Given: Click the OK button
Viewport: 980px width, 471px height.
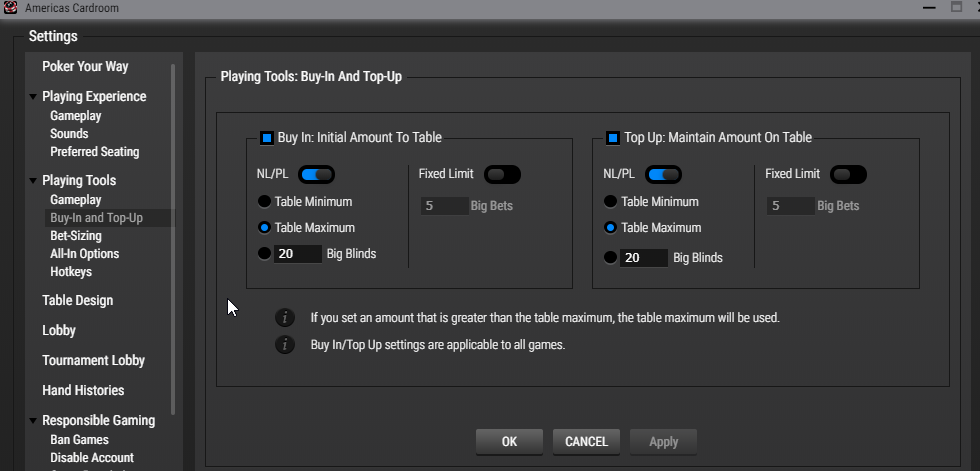Looking at the screenshot, I should [509, 442].
